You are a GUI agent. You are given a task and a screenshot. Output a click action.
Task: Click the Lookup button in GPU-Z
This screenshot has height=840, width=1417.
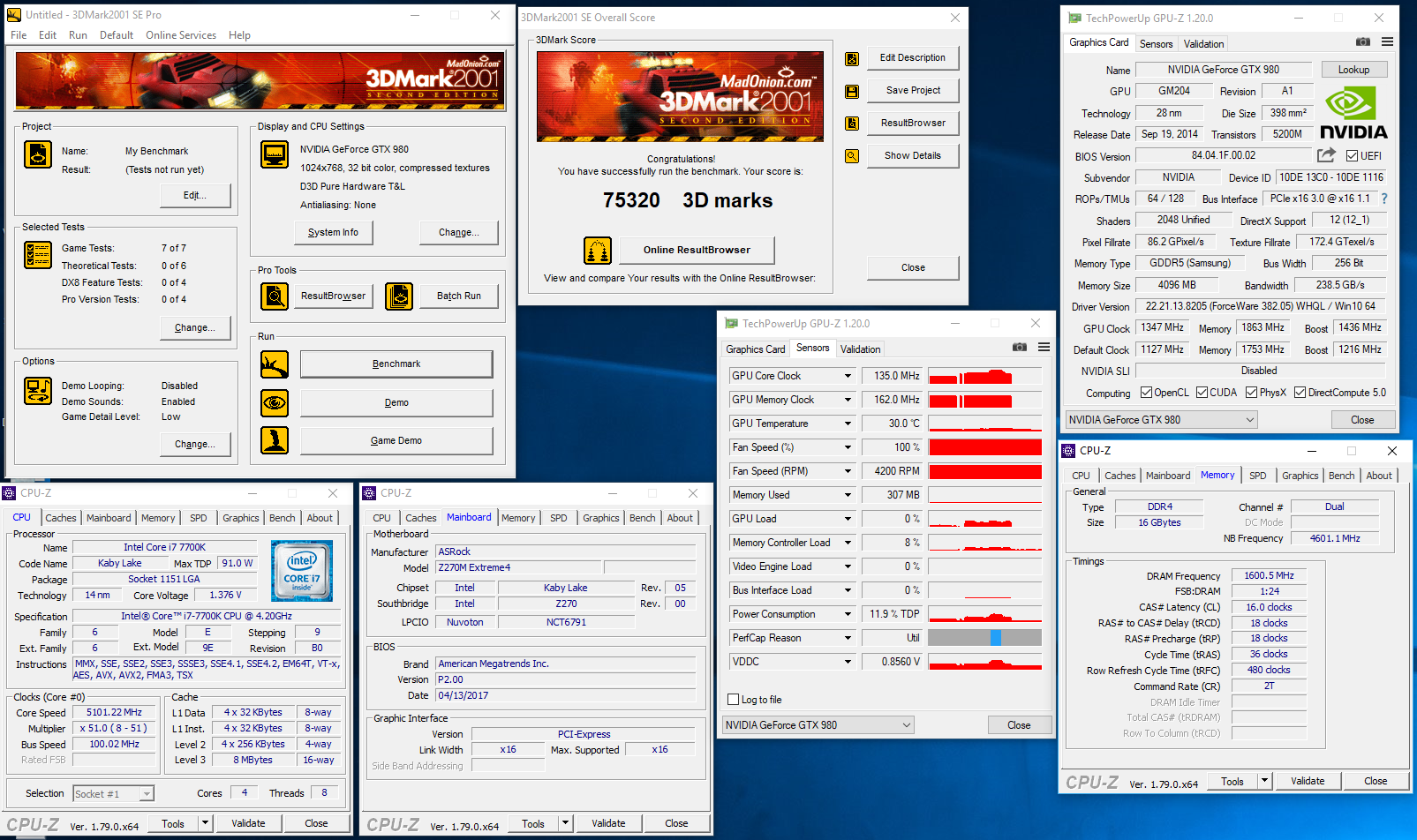click(x=1353, y=70)
